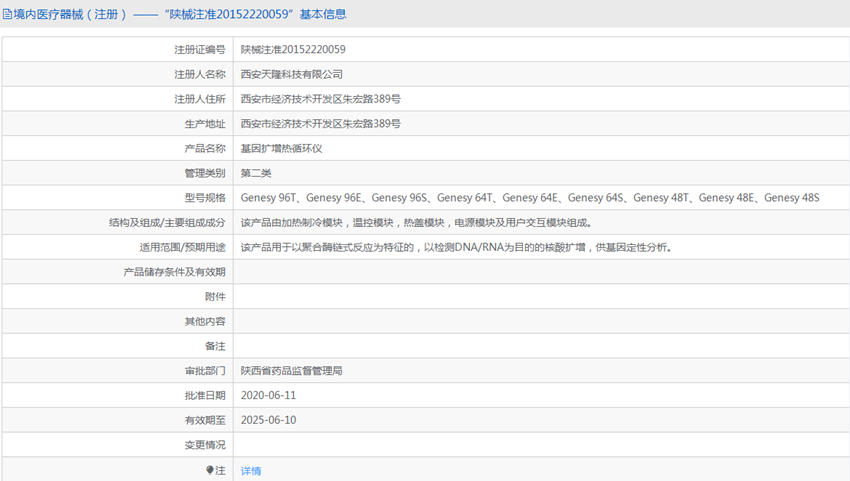850x481 pixels.
Task: Click the 适用范围/预期用途 label
Action: click(x=182, y=247)
